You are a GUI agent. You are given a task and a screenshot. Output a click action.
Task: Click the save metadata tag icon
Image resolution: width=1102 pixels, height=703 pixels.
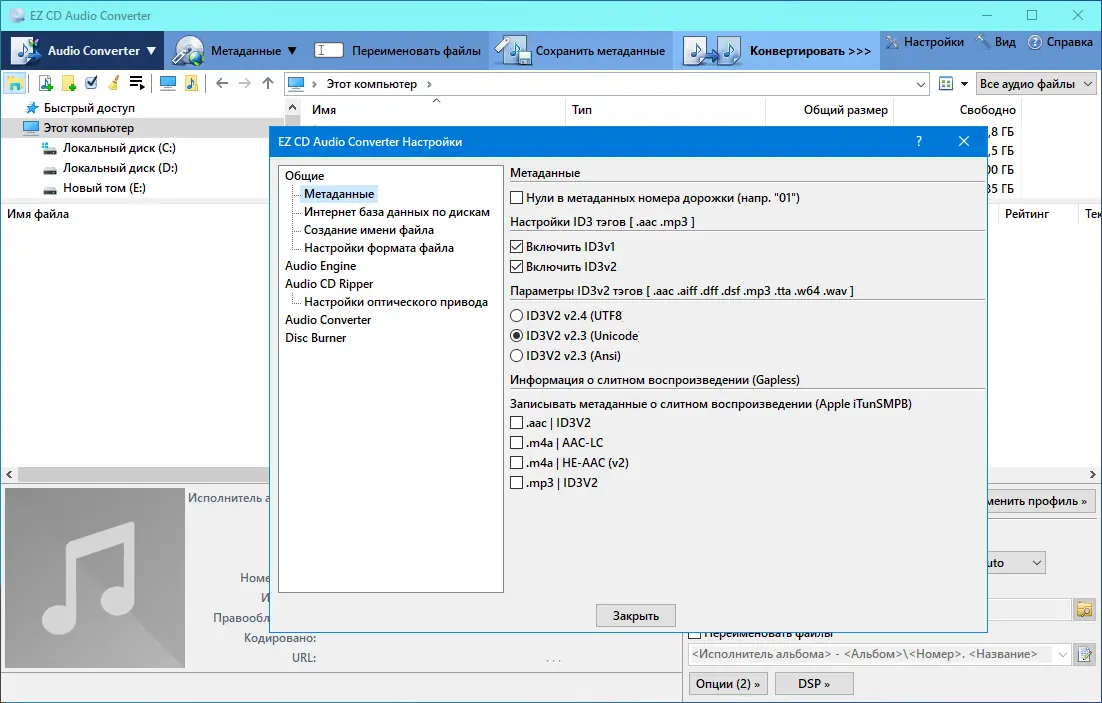coord(512,50)
